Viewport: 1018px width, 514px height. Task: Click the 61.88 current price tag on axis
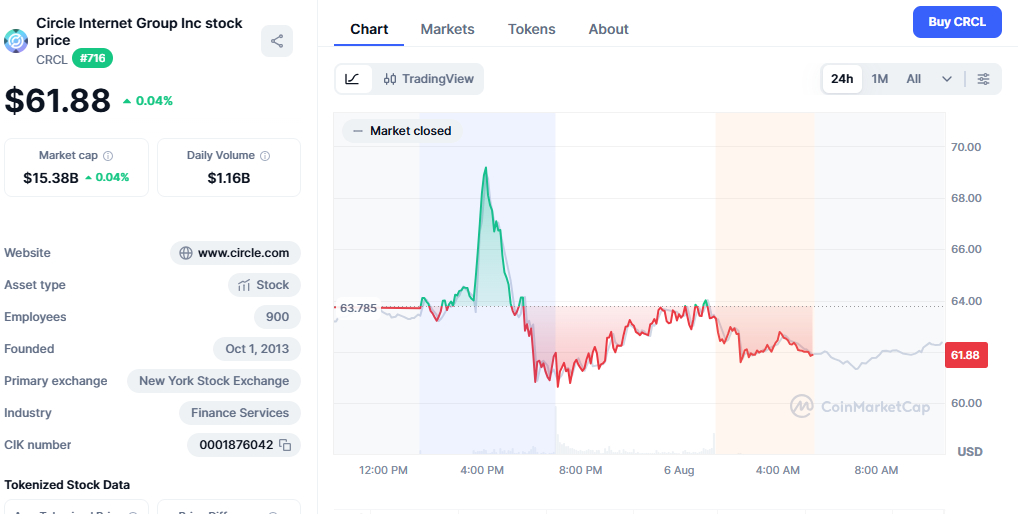[966, 355]
